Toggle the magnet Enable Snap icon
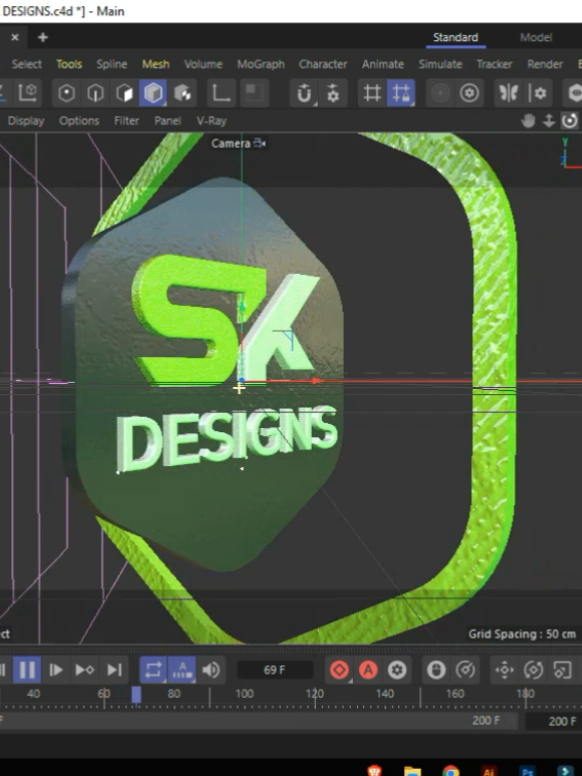This screenshot has height=776, width=582. pyautogui.click(x=304, y=93)
